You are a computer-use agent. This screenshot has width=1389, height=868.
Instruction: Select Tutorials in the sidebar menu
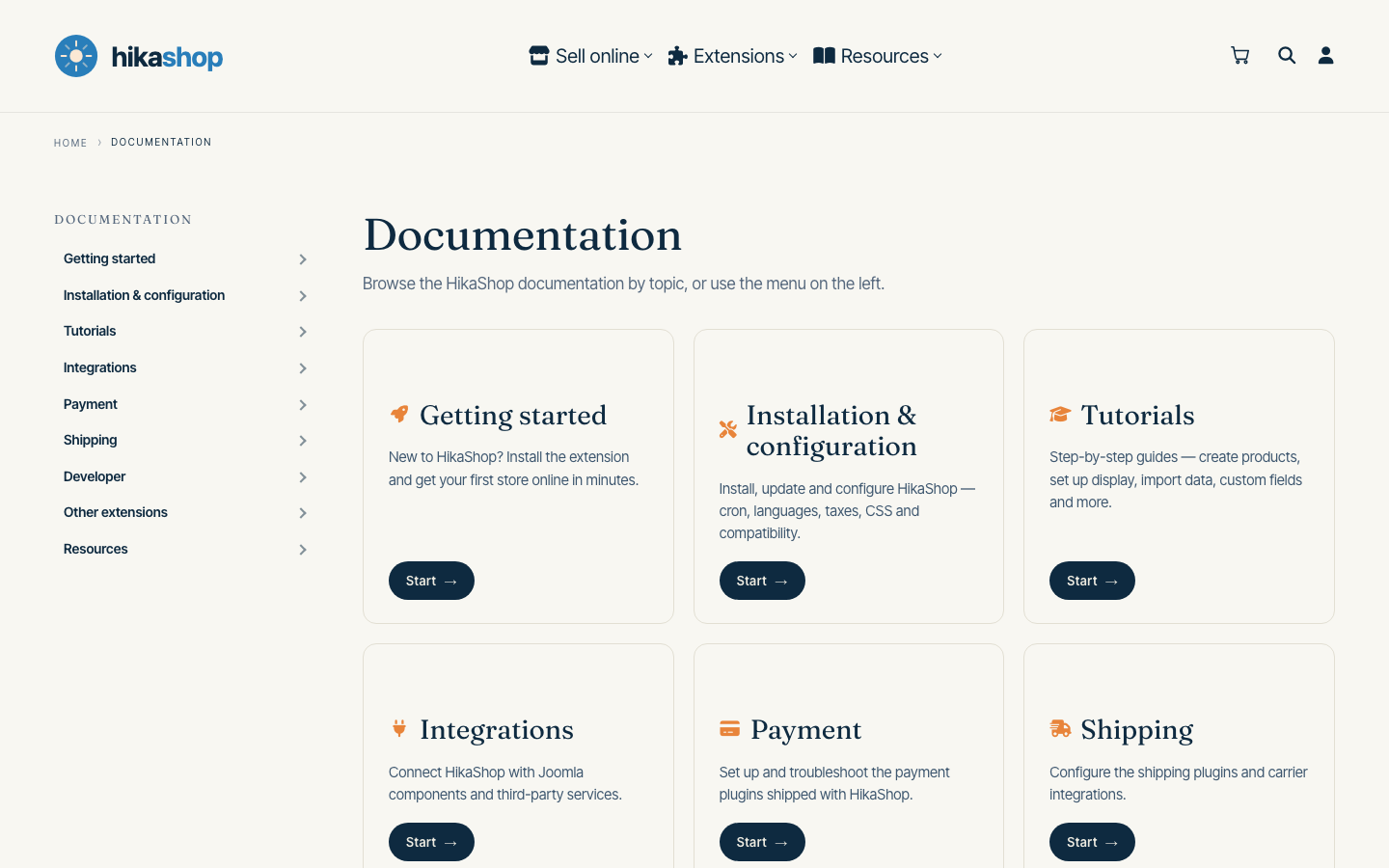(x=90, y=331)
